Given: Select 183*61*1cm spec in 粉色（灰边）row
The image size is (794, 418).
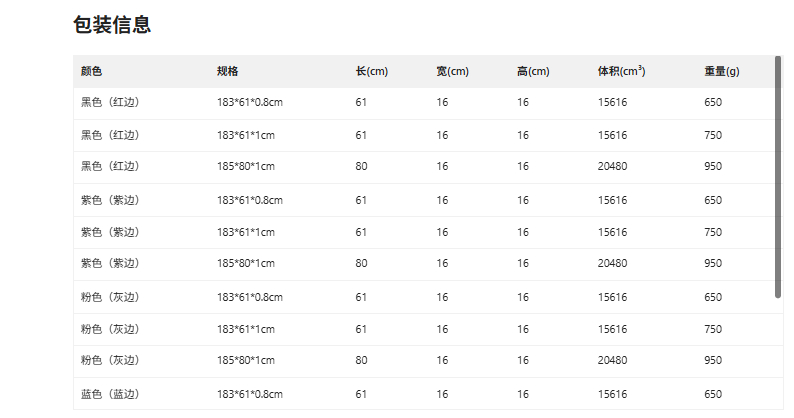Looking at the screenshot, I should coord(245,329).
